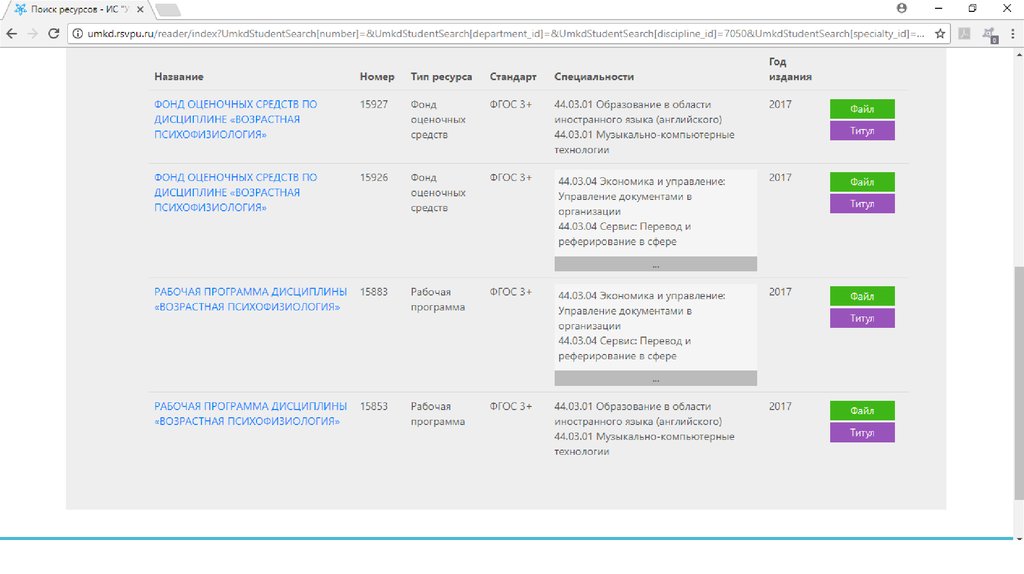Open a new browser tab
Screen dimensions: 1024x574
(x=168, y=10)
